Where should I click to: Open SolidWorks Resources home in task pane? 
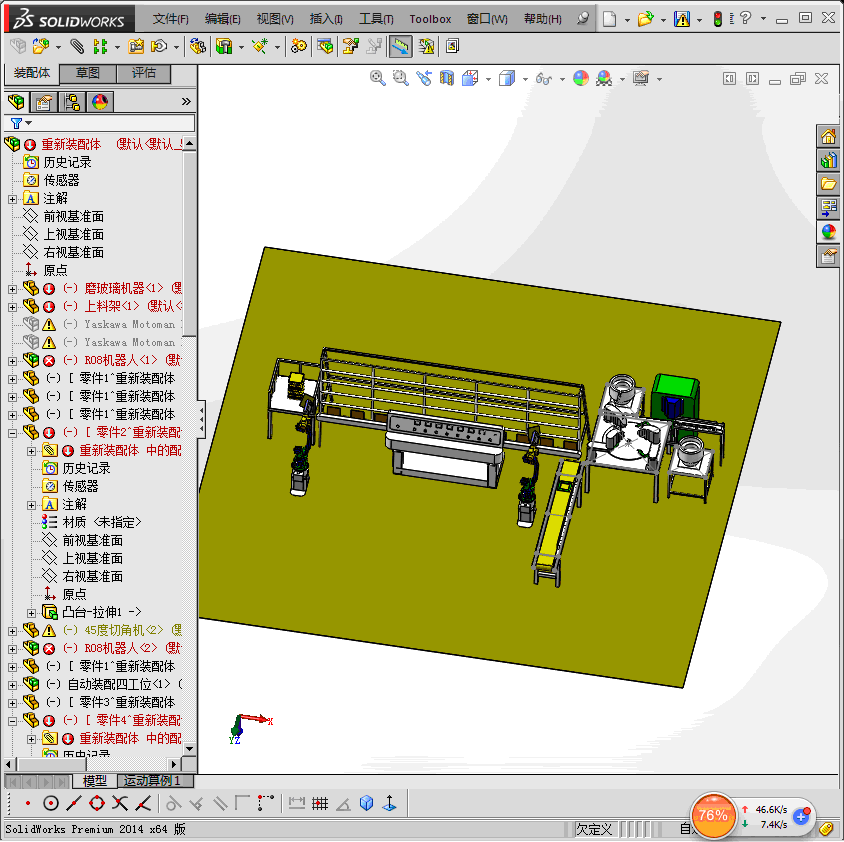click(828, 137)
